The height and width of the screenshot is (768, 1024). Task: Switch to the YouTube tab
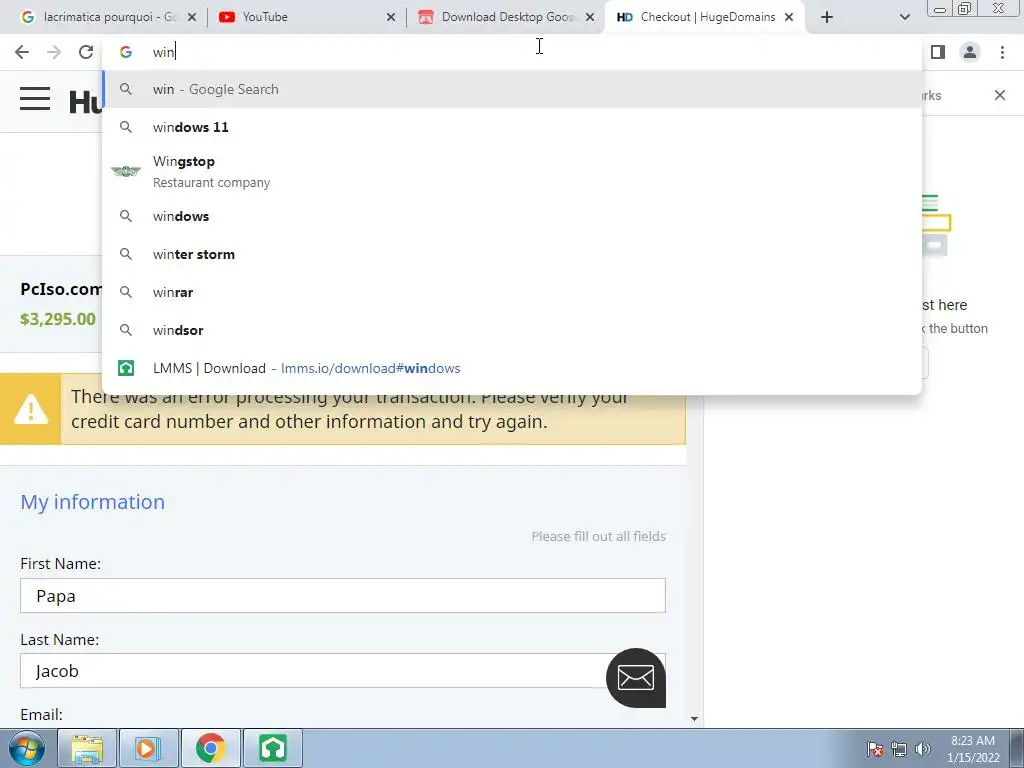click(307, 17)
